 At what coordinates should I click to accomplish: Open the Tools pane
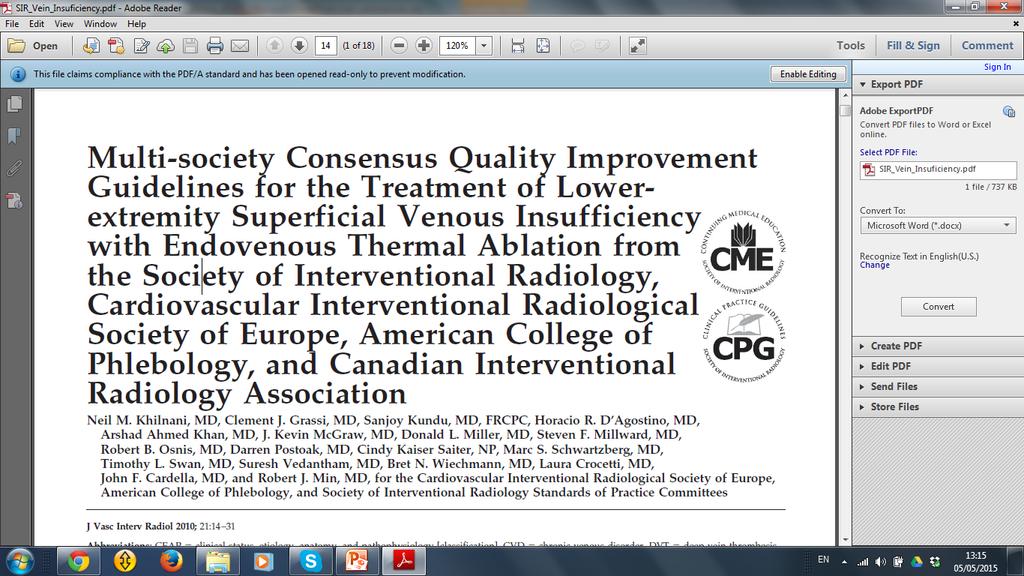tap(850, 46)
